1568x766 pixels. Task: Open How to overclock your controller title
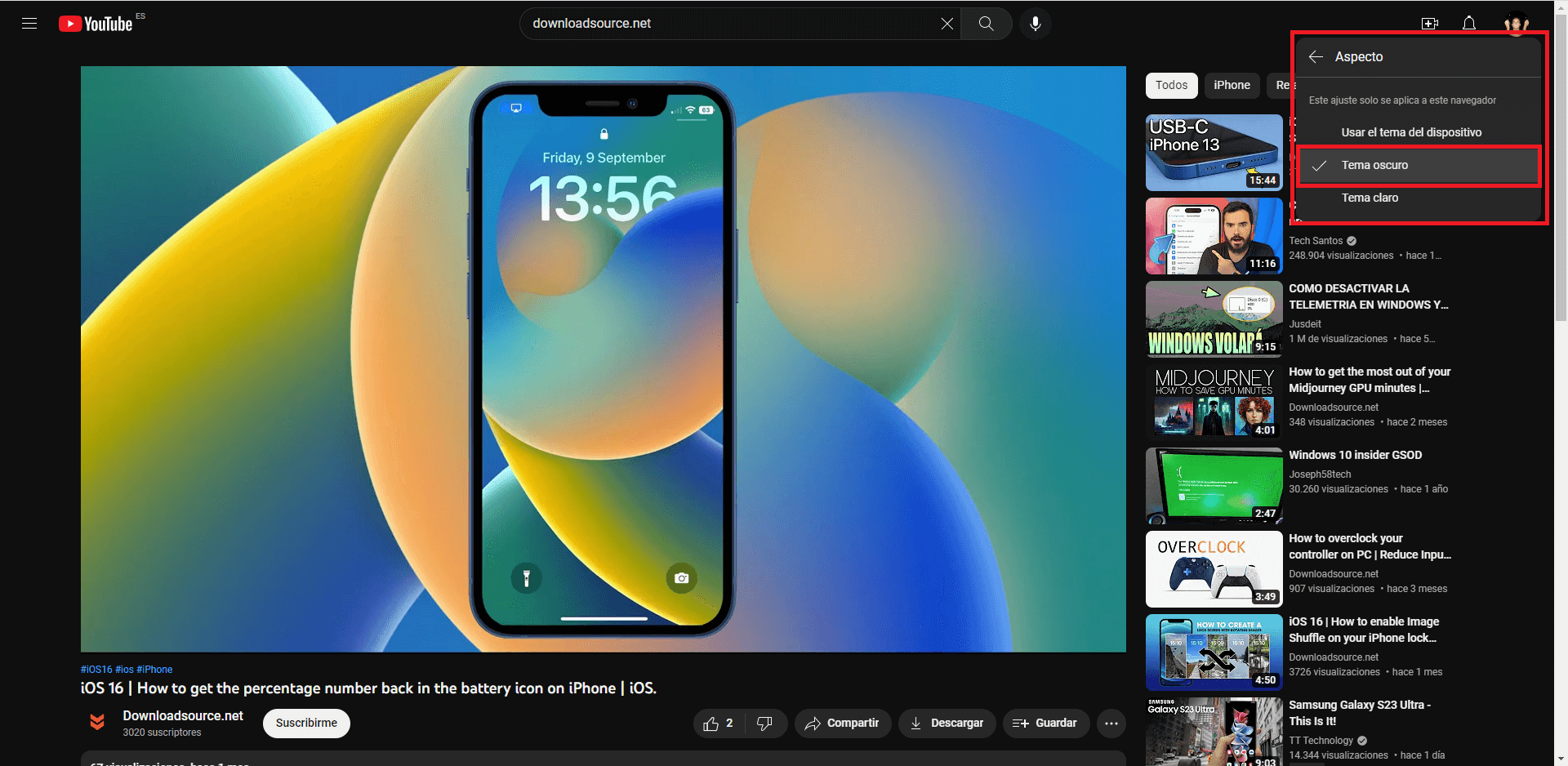click(1370, 546)
